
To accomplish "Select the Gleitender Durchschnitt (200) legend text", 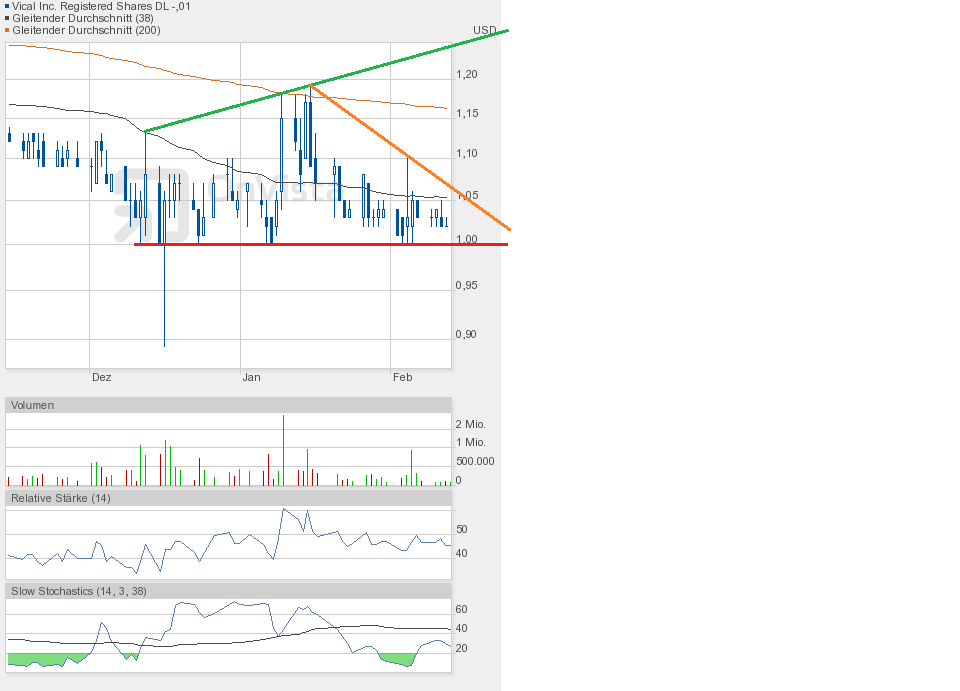I will pyautogui.click(x=86, y=31).
